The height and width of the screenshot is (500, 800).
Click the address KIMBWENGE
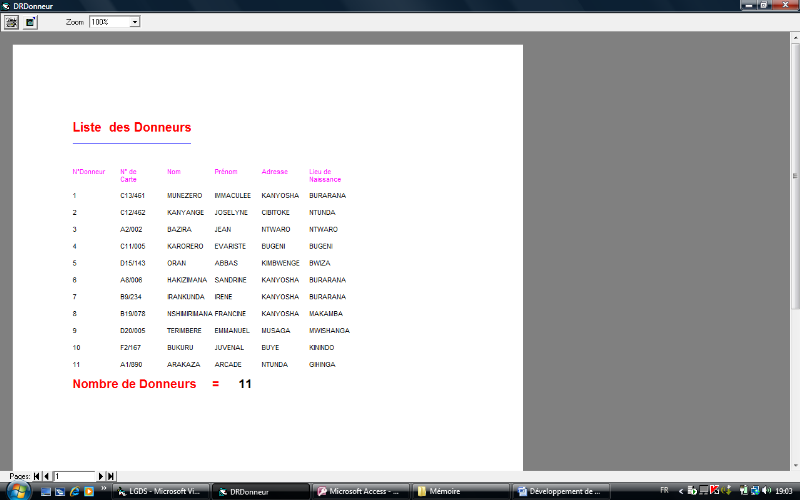coord(281,263)
